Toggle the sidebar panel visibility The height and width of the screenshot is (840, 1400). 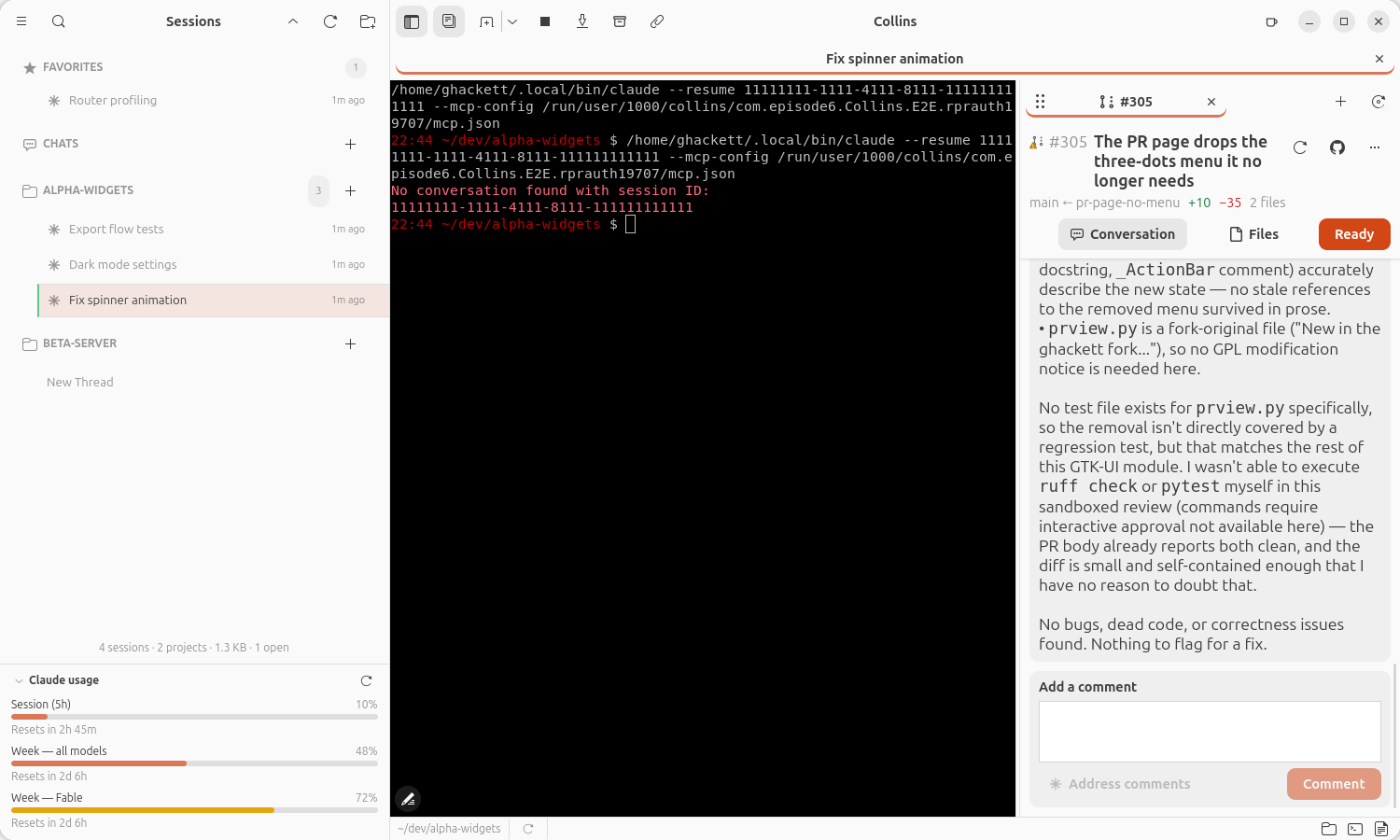click(412, 21)
